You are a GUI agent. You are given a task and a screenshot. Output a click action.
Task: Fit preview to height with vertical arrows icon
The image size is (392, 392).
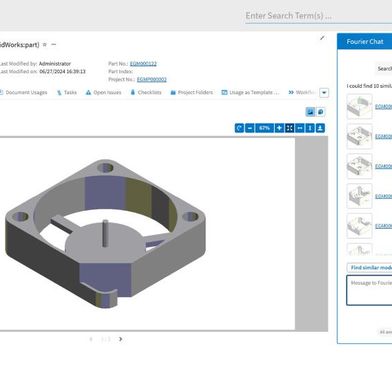310,128
